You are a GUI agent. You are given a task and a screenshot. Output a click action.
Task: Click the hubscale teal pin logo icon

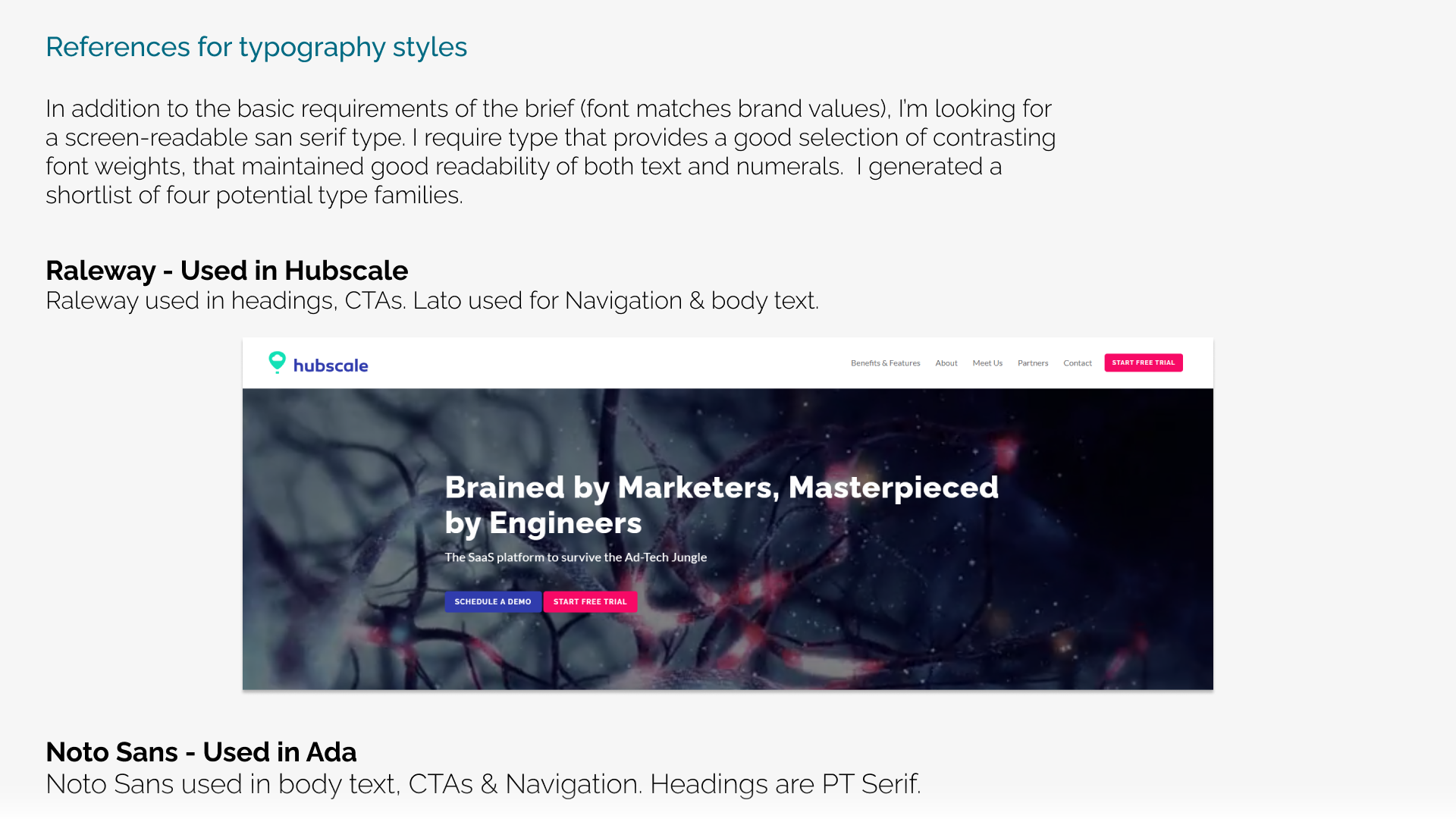(278, 363)
